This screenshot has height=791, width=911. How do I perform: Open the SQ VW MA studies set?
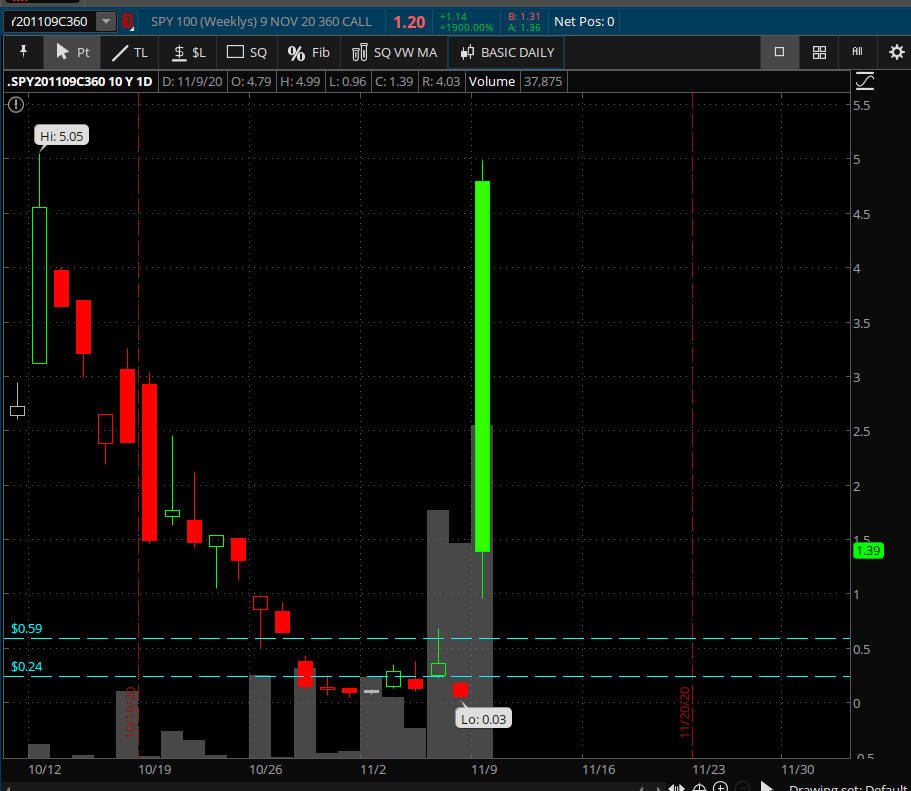[394, 52]
